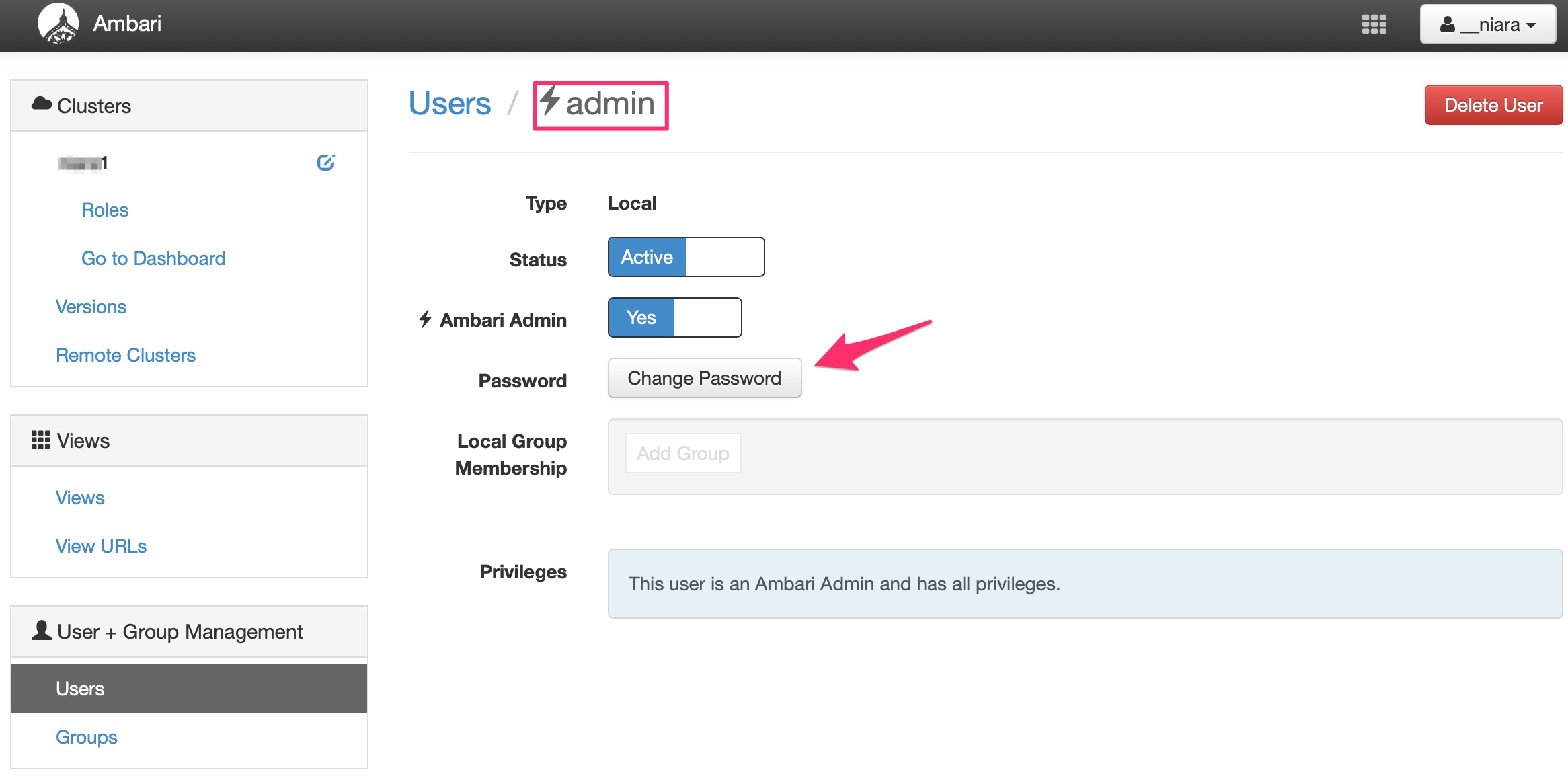The image size is (1568, 776).
Task: Open the __niara user dropdown menu
Action: coord(1487,25)
